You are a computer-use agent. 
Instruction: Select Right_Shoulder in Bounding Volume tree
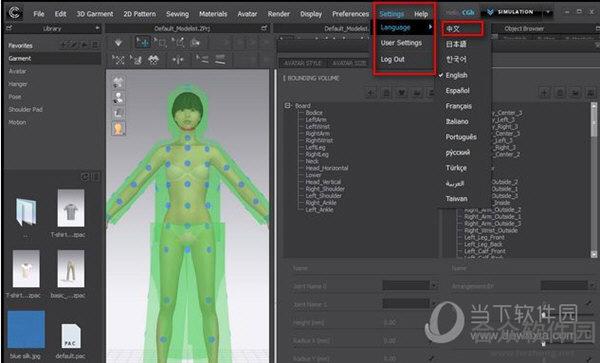[x=325, y=189]
